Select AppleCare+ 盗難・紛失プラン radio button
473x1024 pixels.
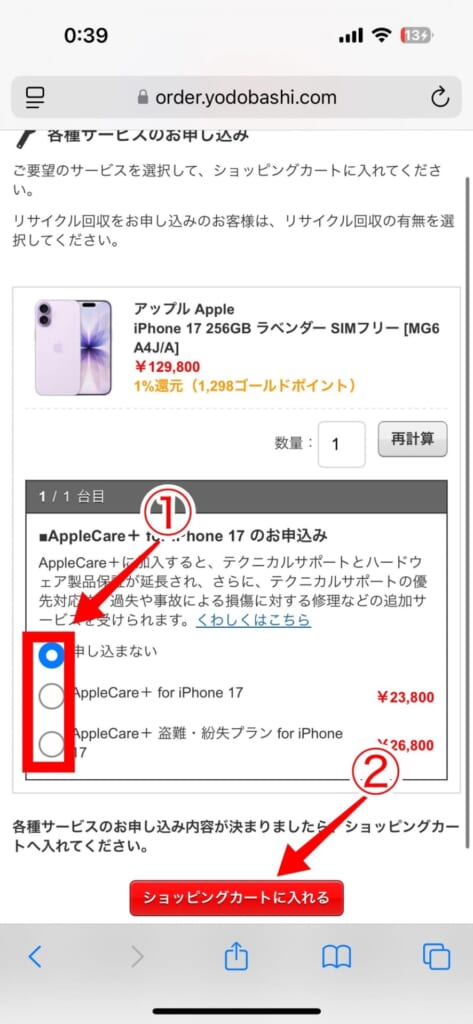point(52,743)
